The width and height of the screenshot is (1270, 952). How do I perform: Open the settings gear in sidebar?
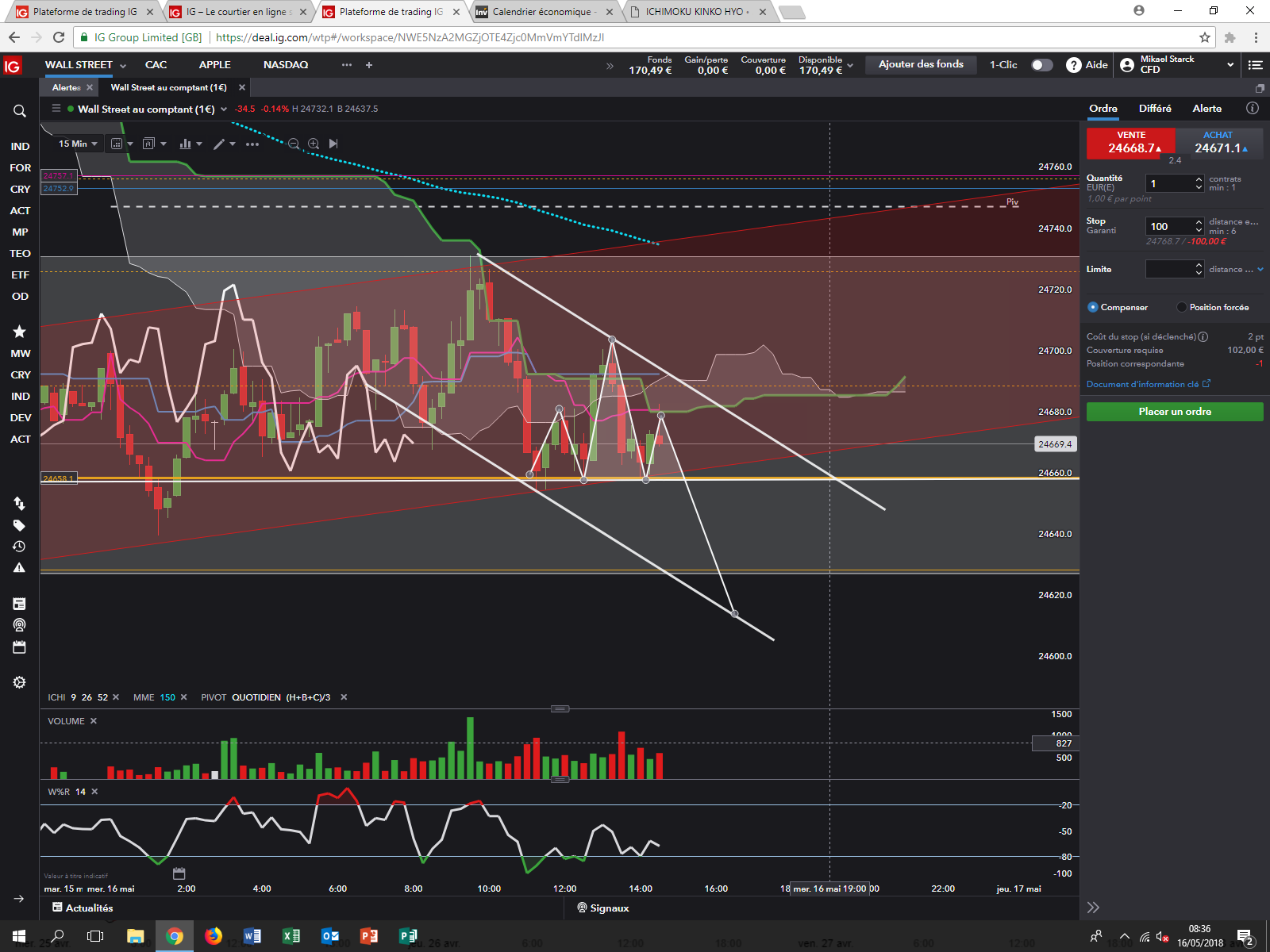(x=20, y=682)
